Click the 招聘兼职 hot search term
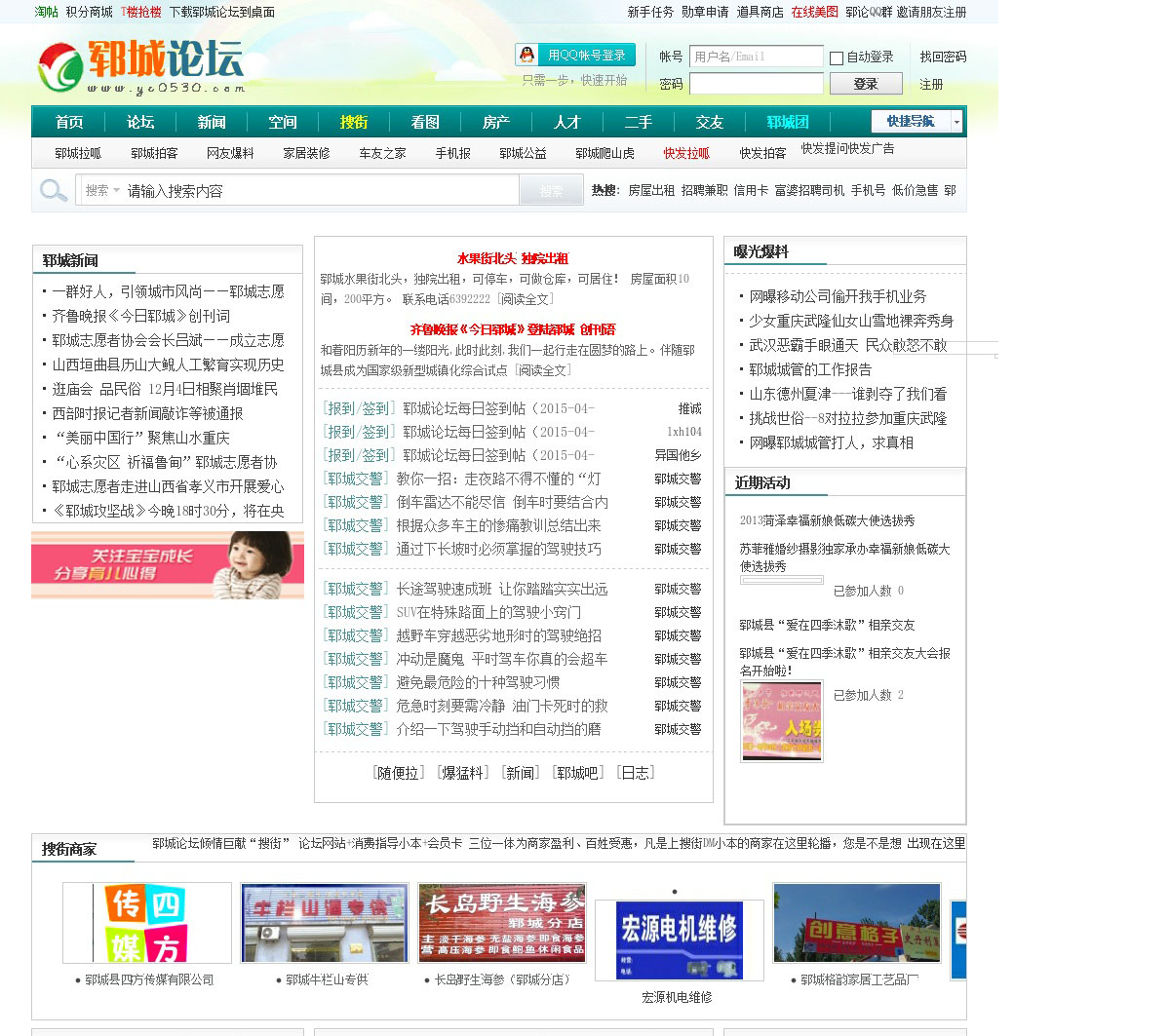Screen dimensions: 1170x1036 705,190
